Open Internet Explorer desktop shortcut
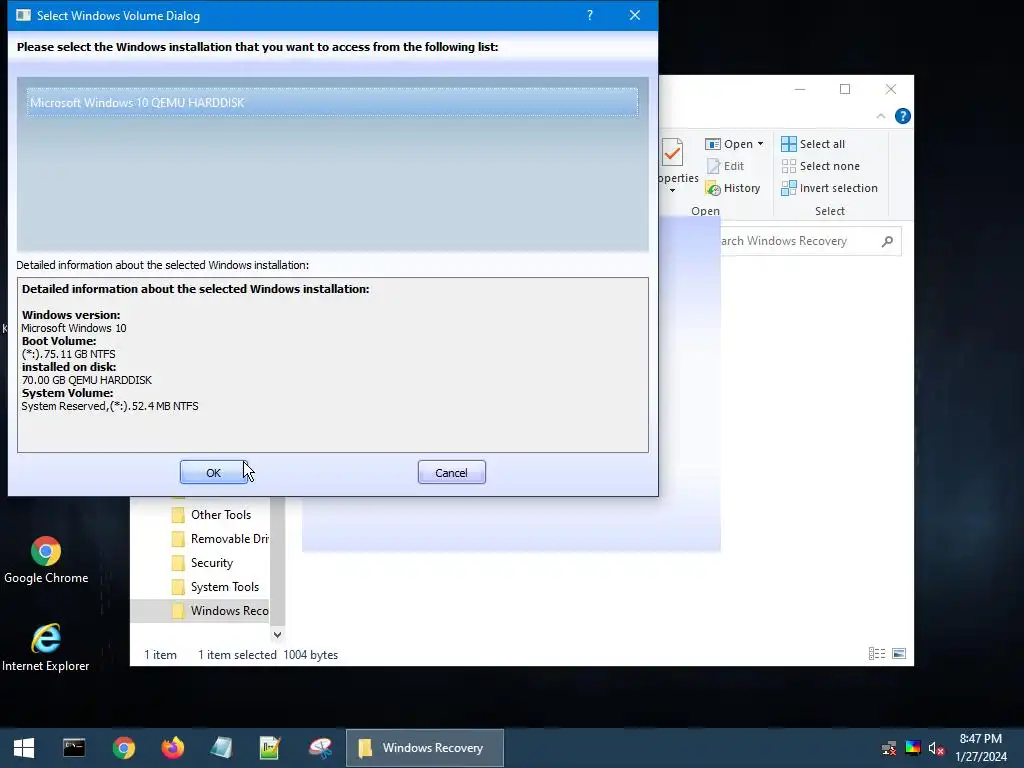 [46, 648]
